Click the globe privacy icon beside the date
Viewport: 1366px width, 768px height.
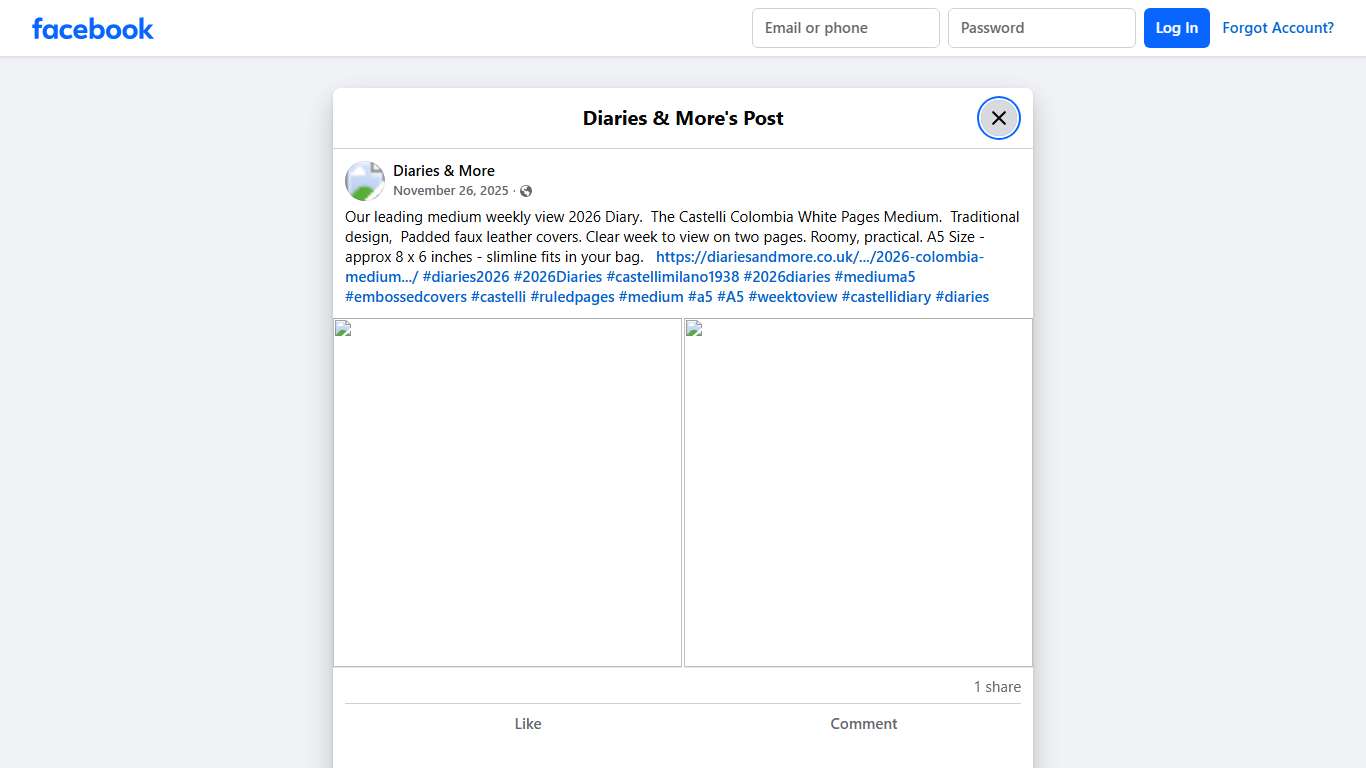525,190
